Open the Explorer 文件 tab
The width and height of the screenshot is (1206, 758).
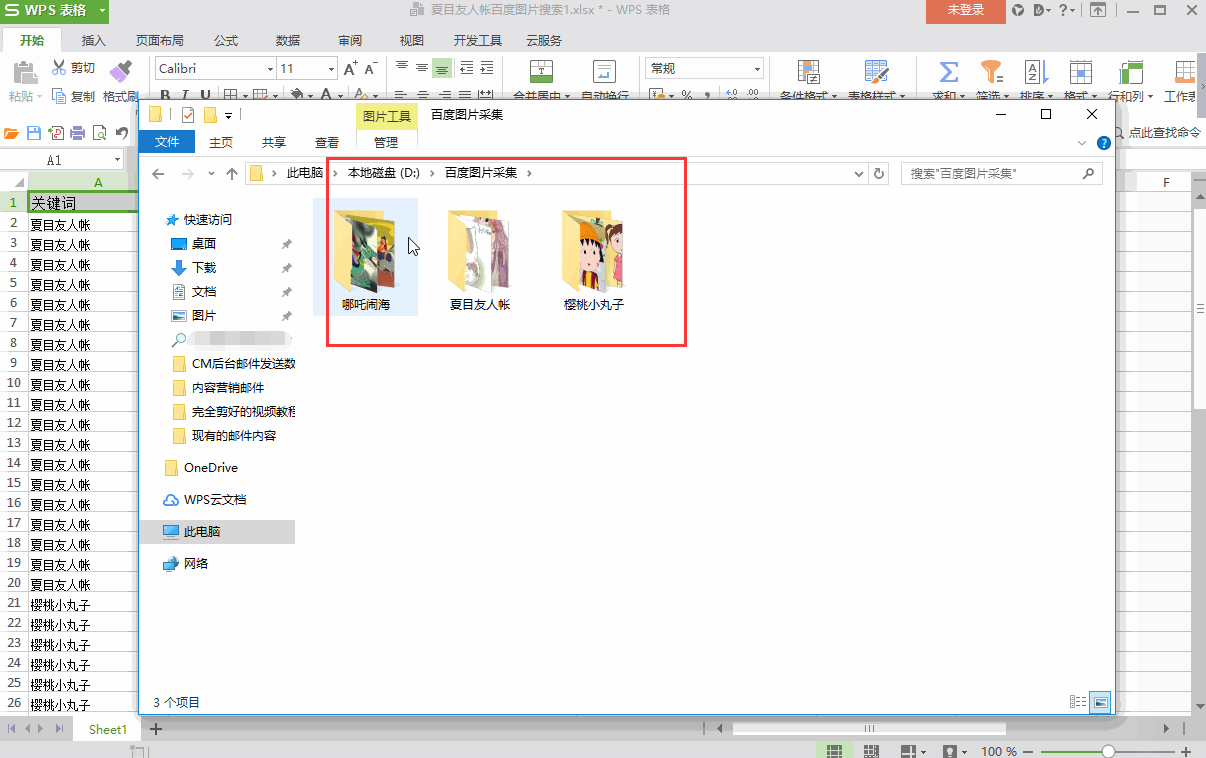[167, 143]
